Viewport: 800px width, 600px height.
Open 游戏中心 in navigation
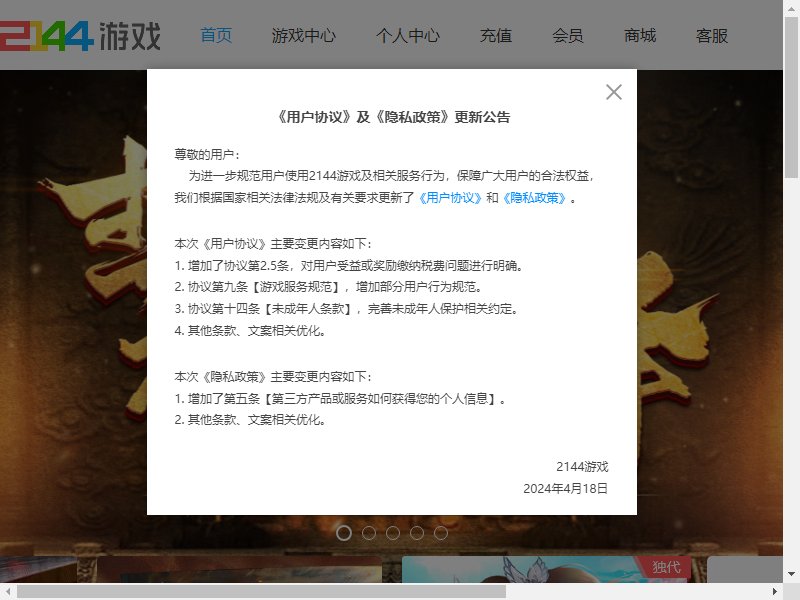point(304,35)
